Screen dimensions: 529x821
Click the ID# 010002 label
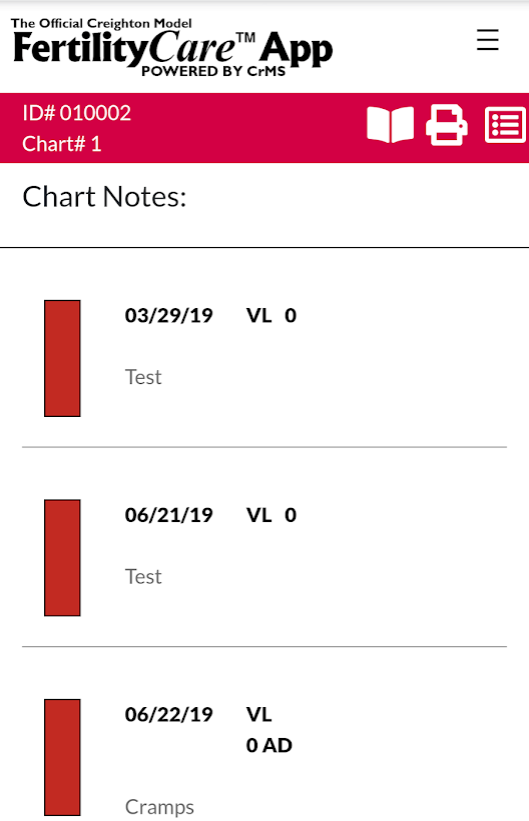(x=76, y=113)
